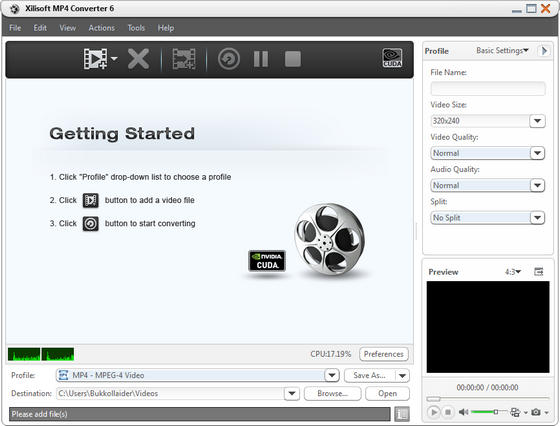Expand the Video Size dropdown
The width and height of the screenshot is (560, 426).
click(537, 121)
